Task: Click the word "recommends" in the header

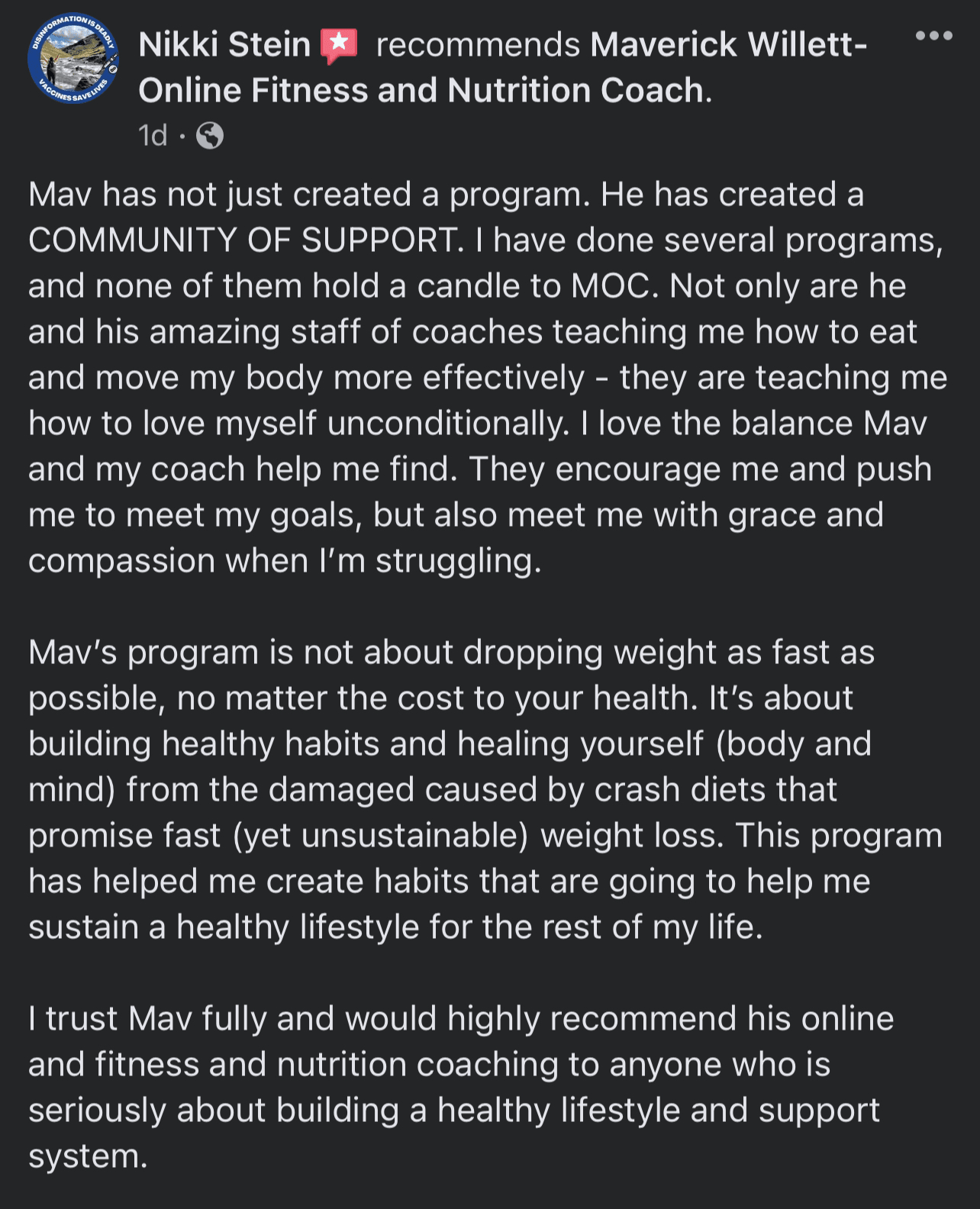Action: 478,45
